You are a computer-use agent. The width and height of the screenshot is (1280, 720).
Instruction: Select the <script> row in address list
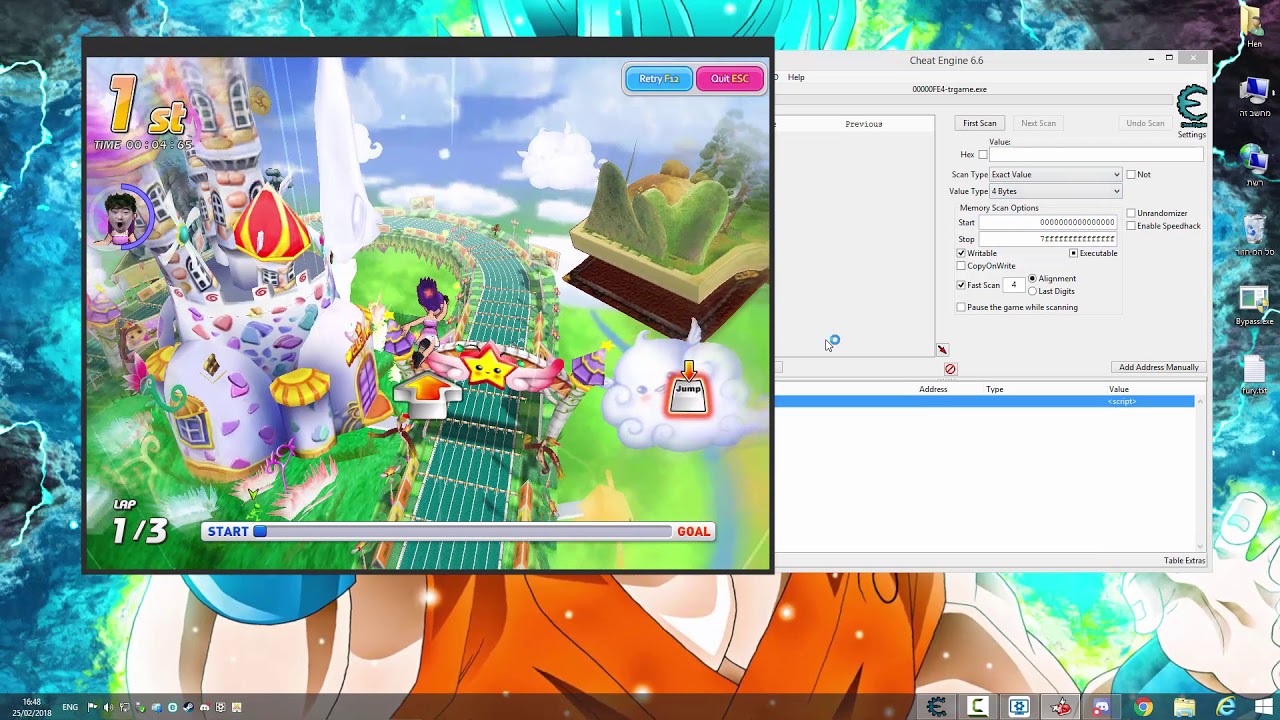(984, 401)
